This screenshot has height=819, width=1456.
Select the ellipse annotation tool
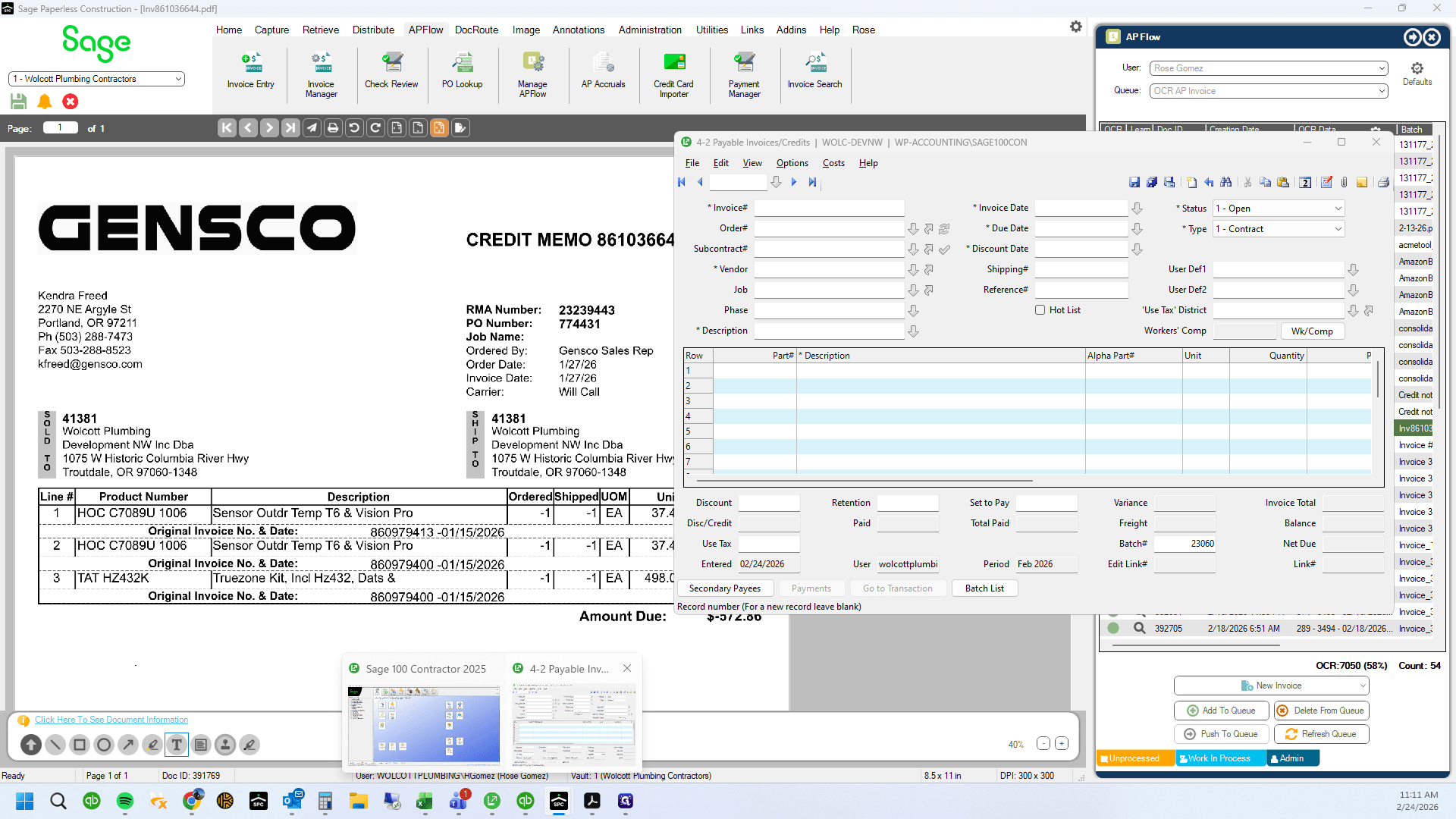tap(104, 745)
